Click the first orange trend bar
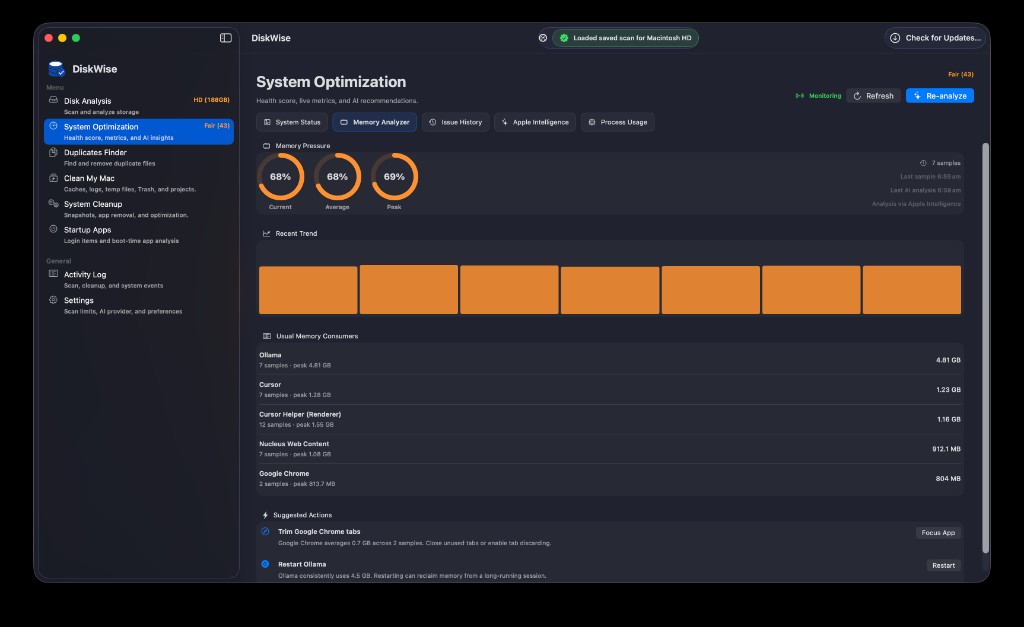Image resolution: width=1024 pixels, height=627 pixels. point(308,290)
